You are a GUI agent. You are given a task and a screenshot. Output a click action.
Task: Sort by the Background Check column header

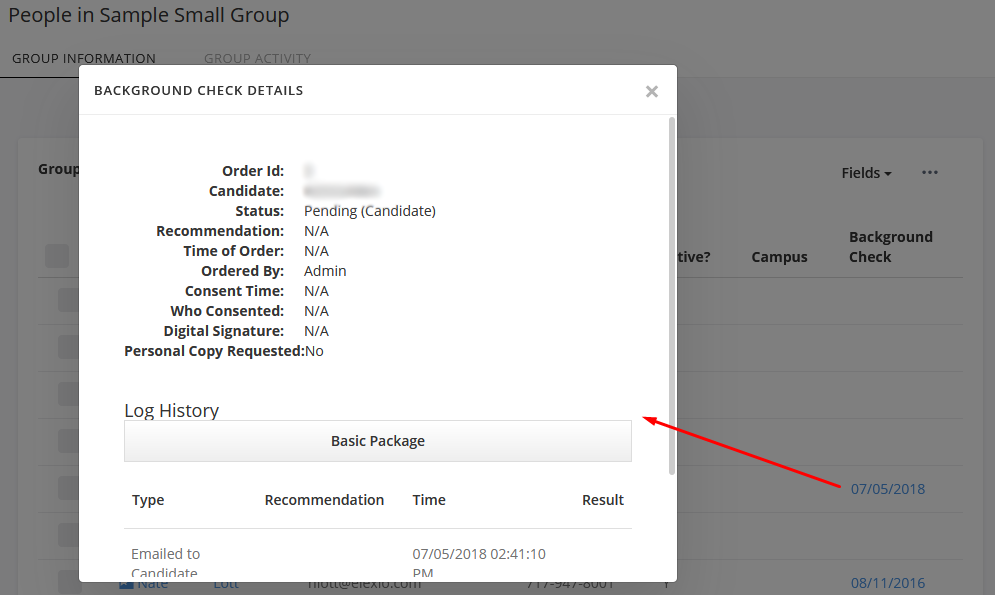coord(890,247)
